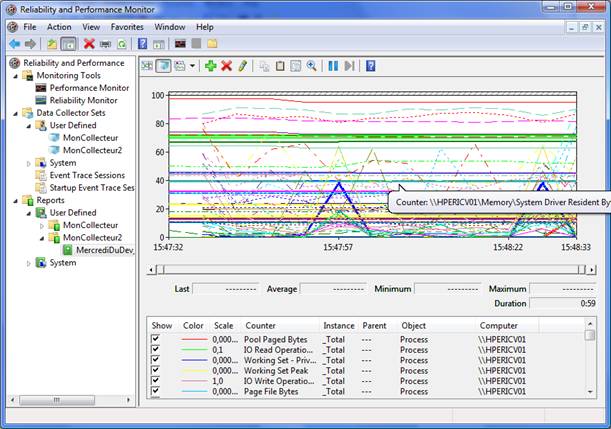Select Reliability Monitor in the tree
Screen dimensions: 611x429
pyautogui.click(x=83, y=100)
